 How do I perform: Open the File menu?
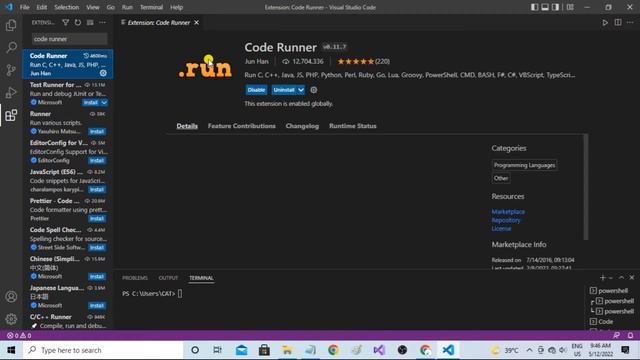coord(24,7)
